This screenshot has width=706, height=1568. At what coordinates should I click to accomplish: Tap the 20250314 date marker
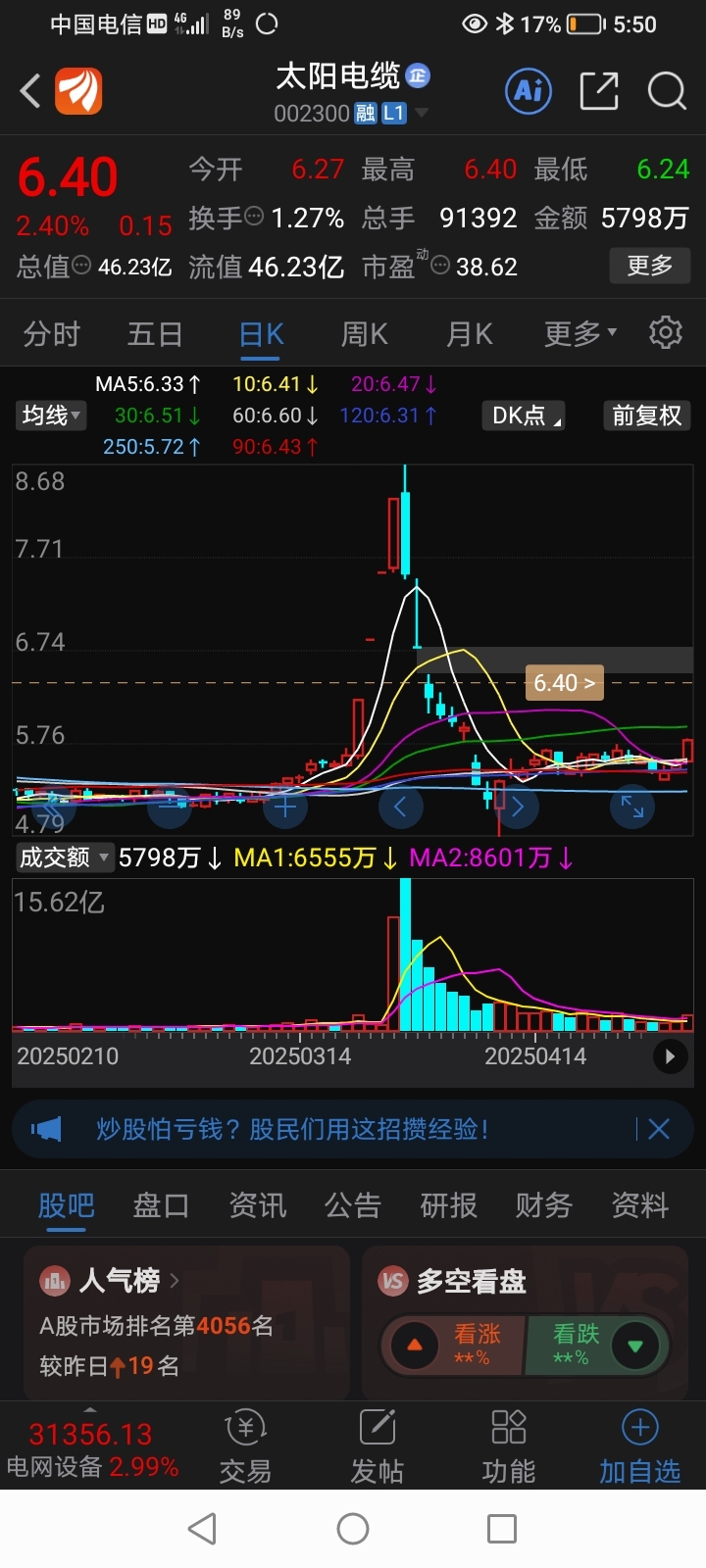[x=300, y=1056]
